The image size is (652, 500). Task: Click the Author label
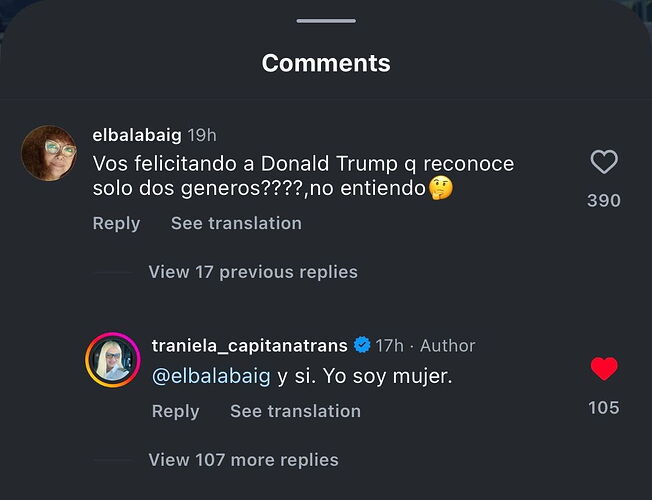[447, 346]
